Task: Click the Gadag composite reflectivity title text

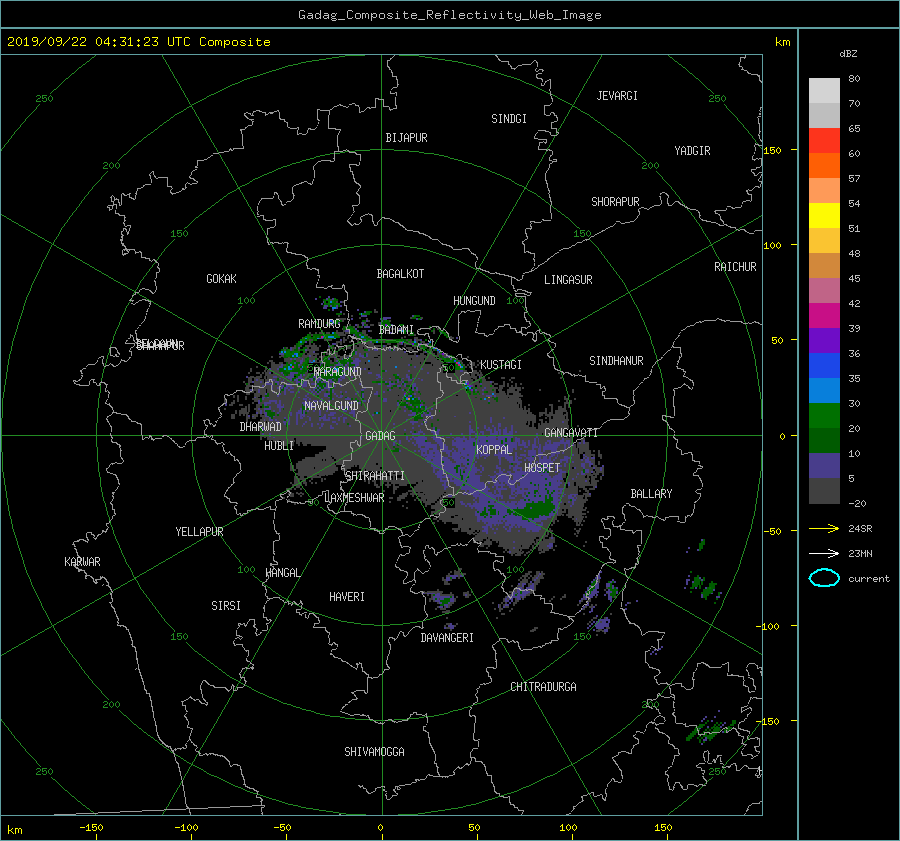Action: pyautogui.click(x=449, y=15)
